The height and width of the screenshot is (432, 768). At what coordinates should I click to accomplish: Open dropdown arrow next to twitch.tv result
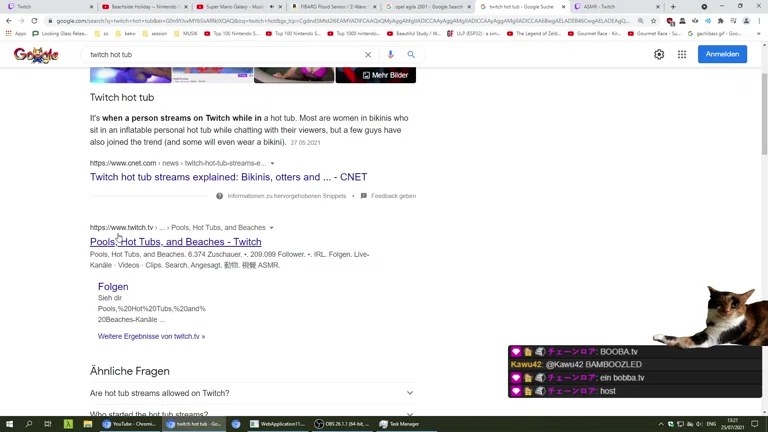tap(271, 228)
